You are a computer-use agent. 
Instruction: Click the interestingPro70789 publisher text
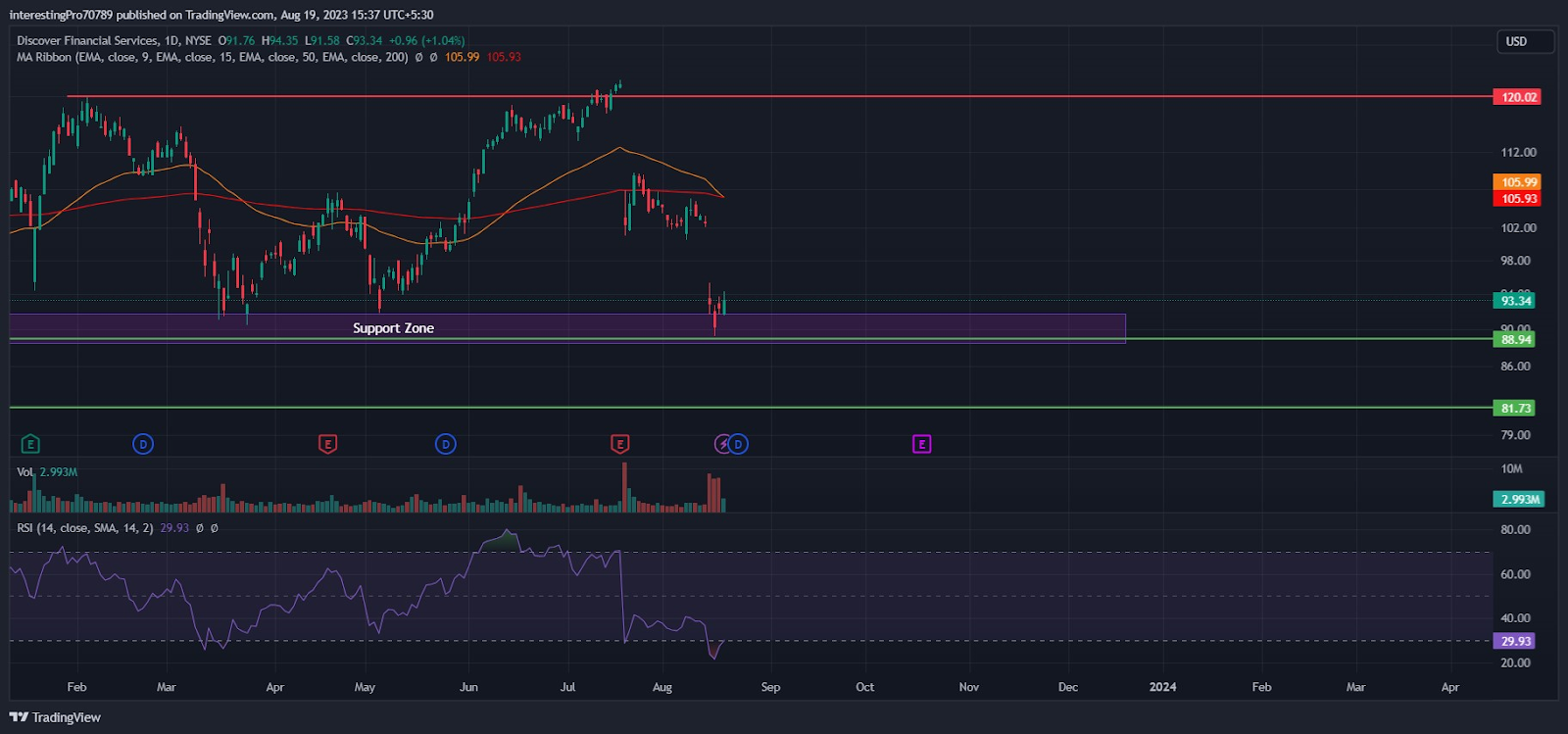pyautogui.click(x=61, y=15)
